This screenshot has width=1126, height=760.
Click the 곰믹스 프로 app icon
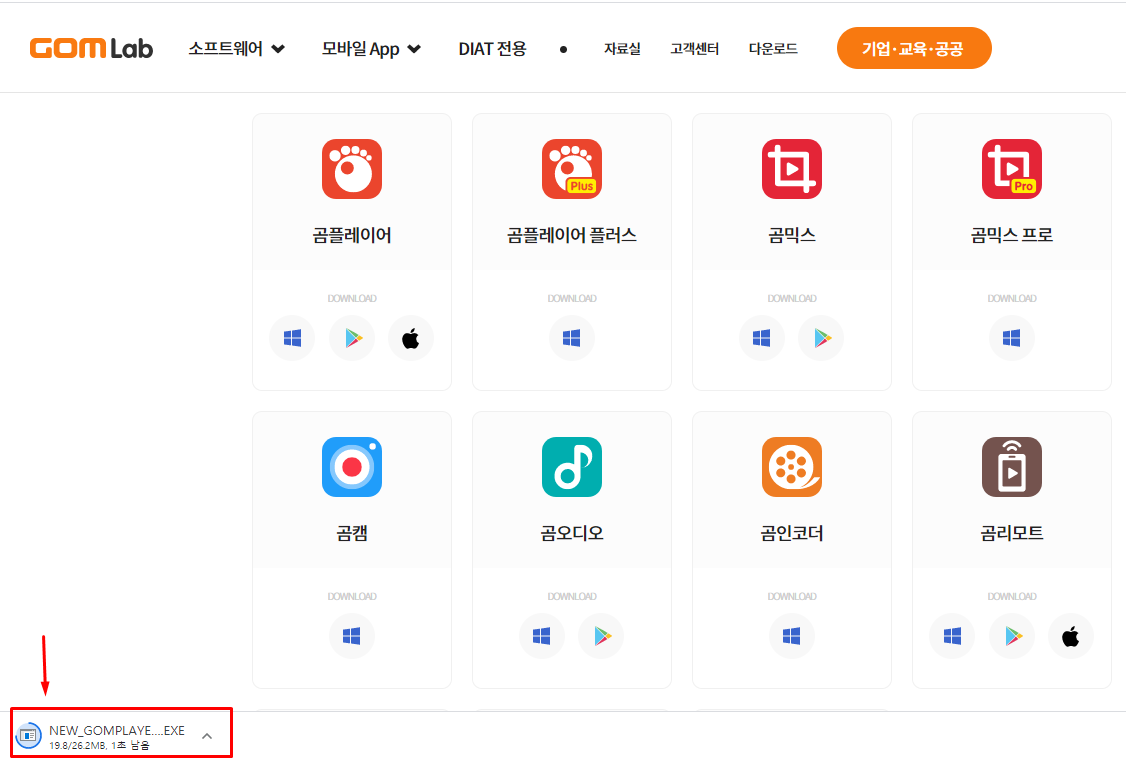[x=1011, y=169]
